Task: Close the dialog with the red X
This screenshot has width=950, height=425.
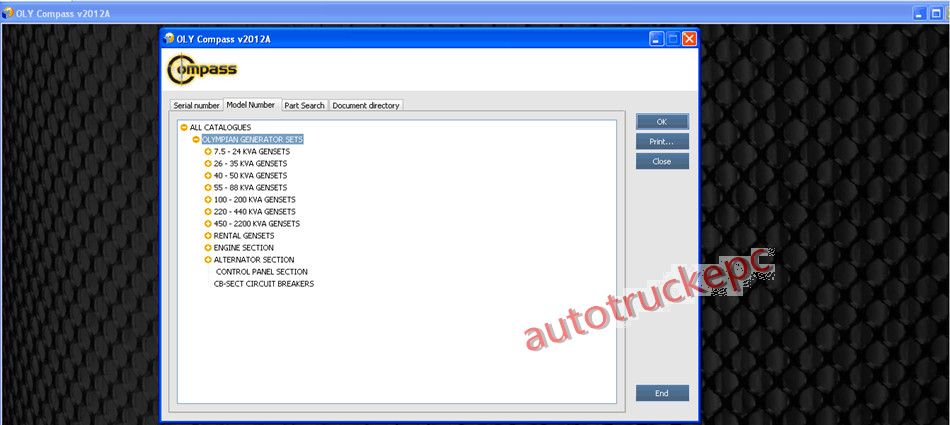Action: point(689,39)
